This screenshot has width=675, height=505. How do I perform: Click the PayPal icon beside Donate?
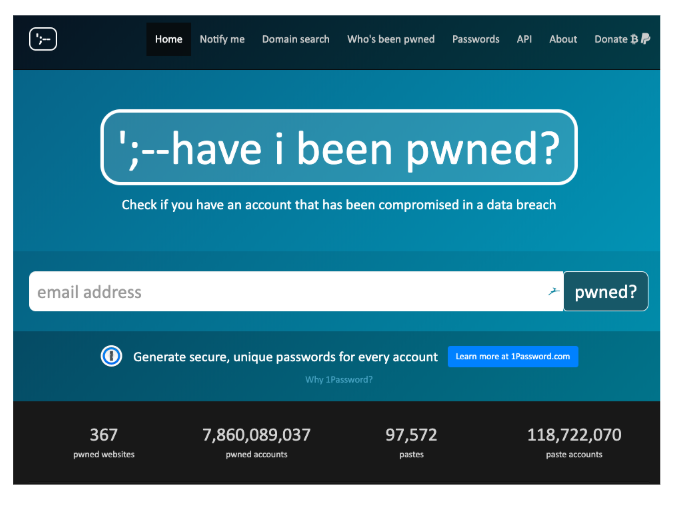pos(645,39)
